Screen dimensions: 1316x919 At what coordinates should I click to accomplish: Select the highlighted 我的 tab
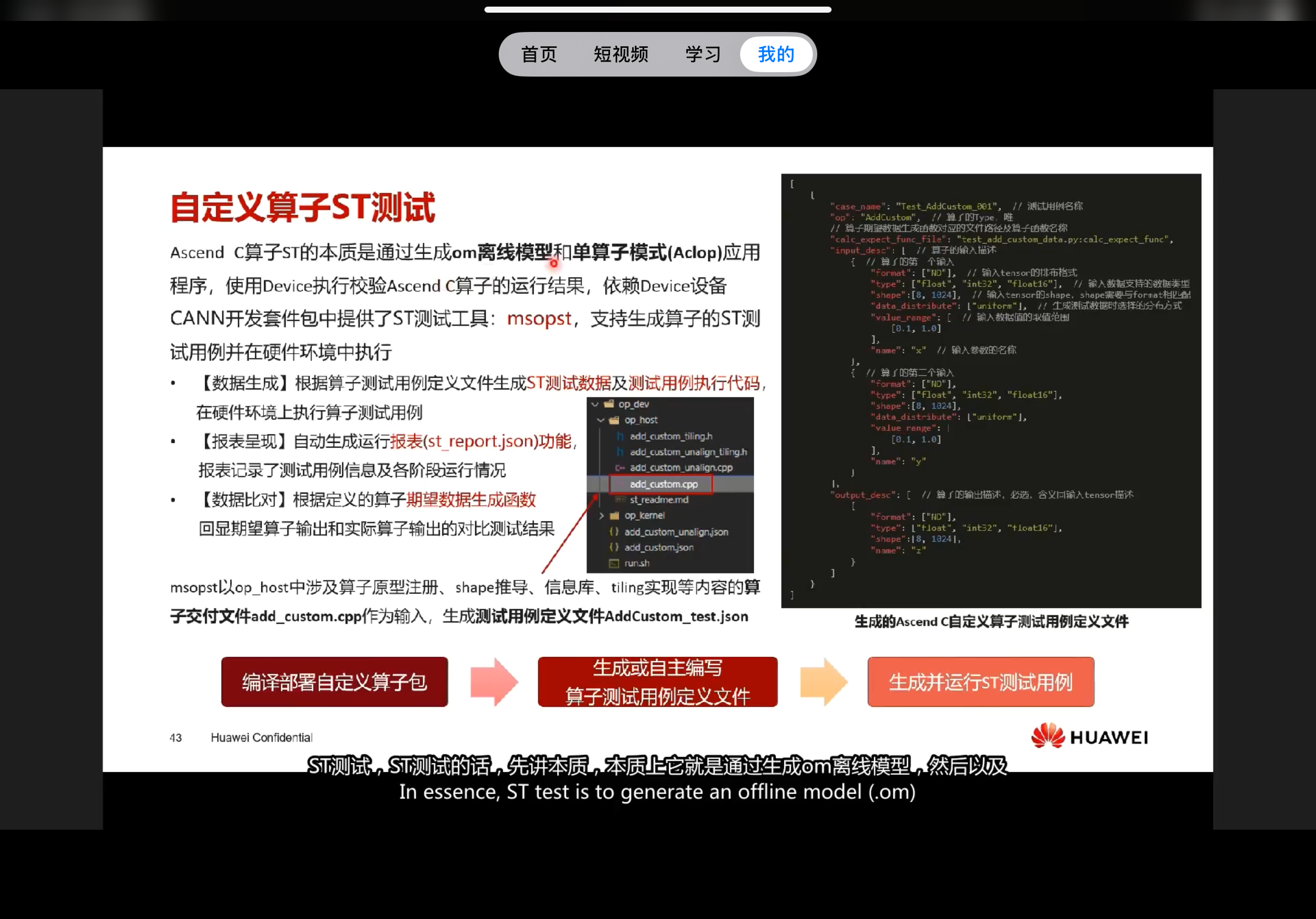click(776, 55)
